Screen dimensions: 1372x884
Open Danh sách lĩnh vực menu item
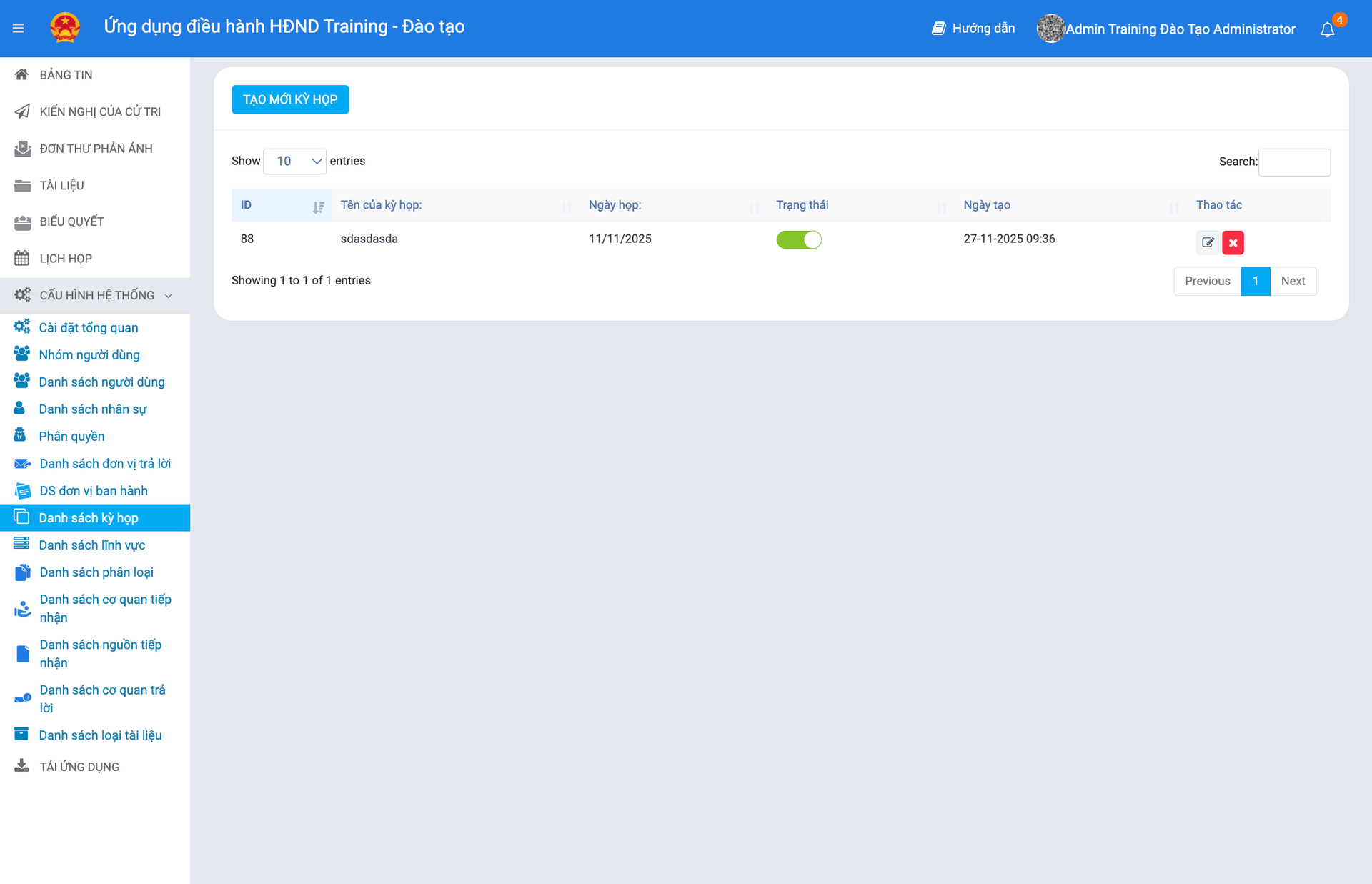pos(92,545)
